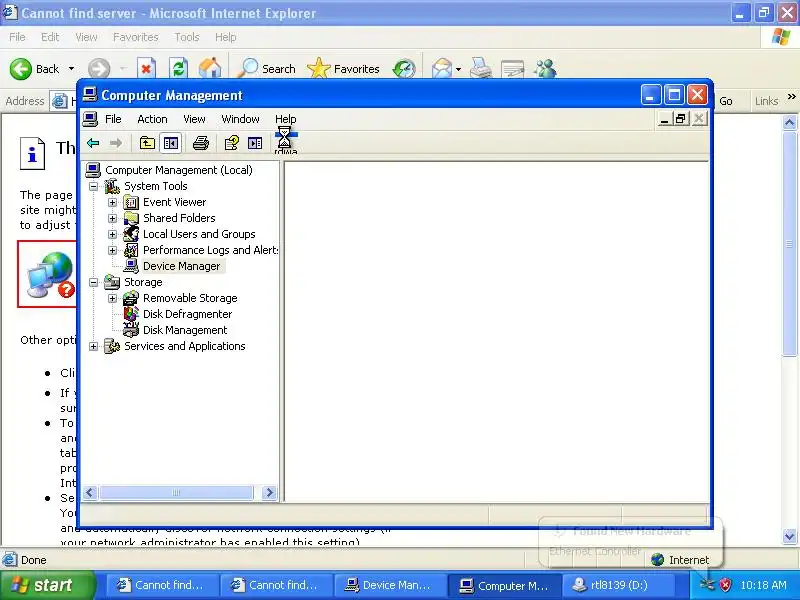Click the Search magnifier in Internet Explorer

(248, 68)
